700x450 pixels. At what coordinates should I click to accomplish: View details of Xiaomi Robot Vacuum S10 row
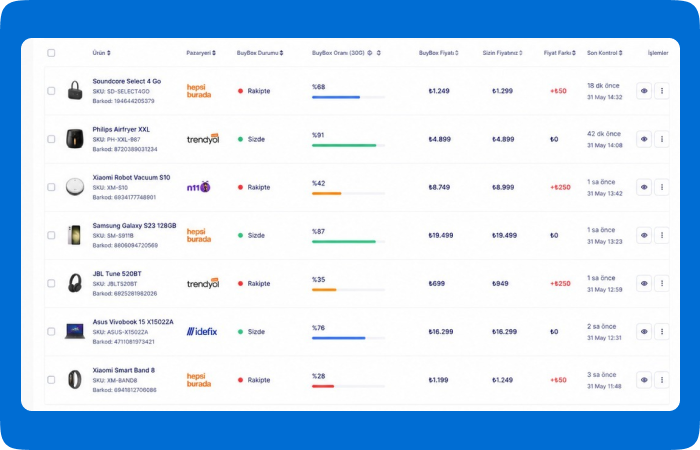click(644, 187)
